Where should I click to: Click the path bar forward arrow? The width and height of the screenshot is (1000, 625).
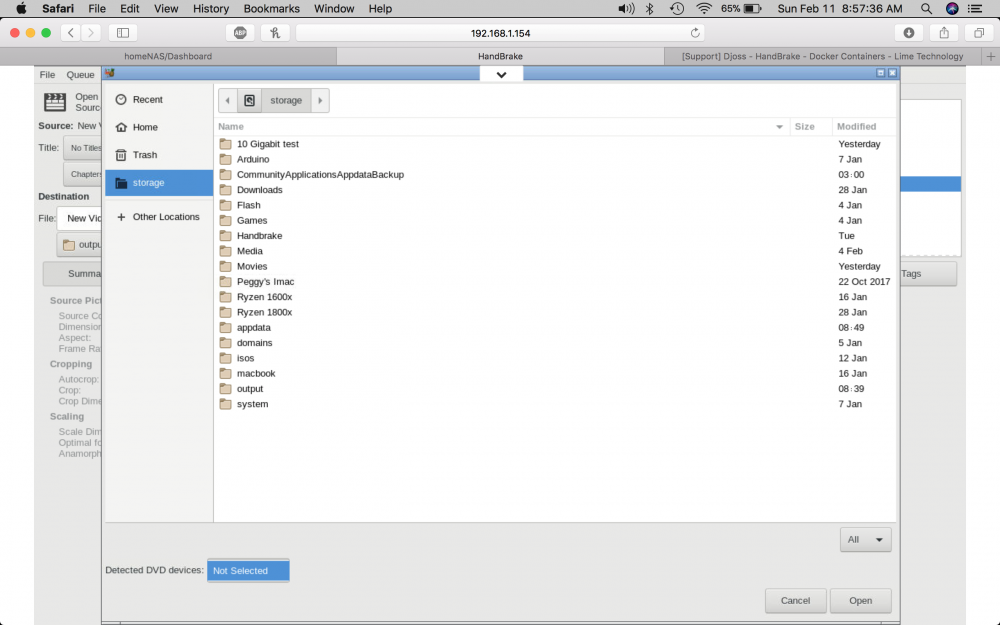coord(320,100)
